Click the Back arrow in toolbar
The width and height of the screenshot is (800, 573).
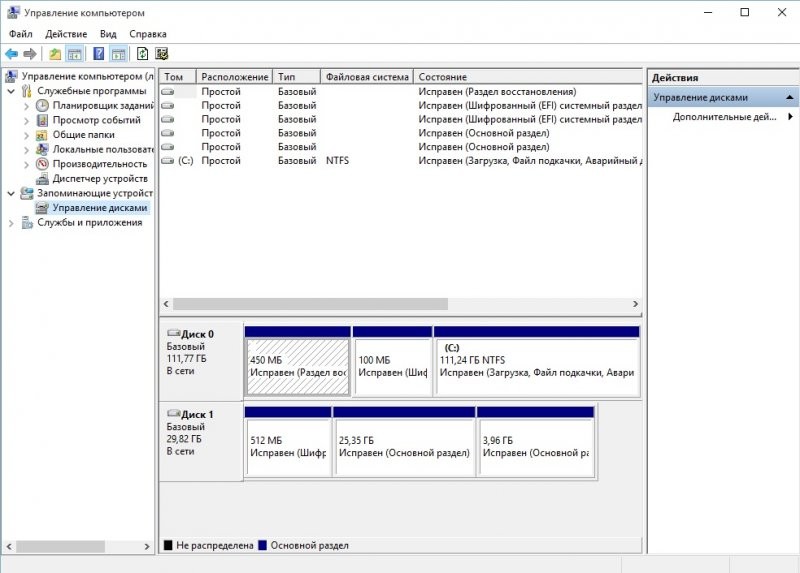pos(11,54)
